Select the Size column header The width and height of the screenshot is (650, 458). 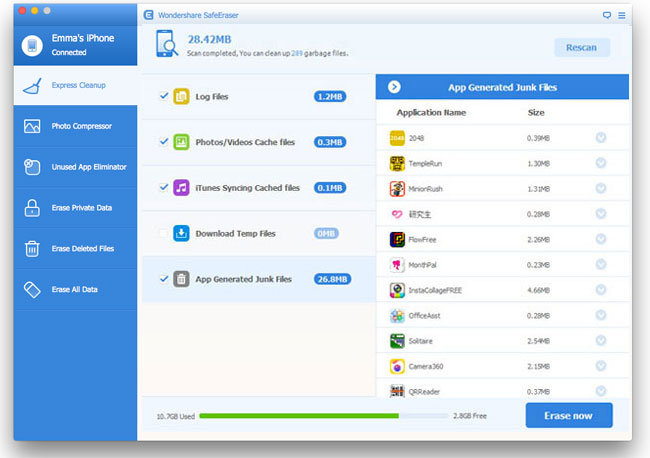coord(536,112)
